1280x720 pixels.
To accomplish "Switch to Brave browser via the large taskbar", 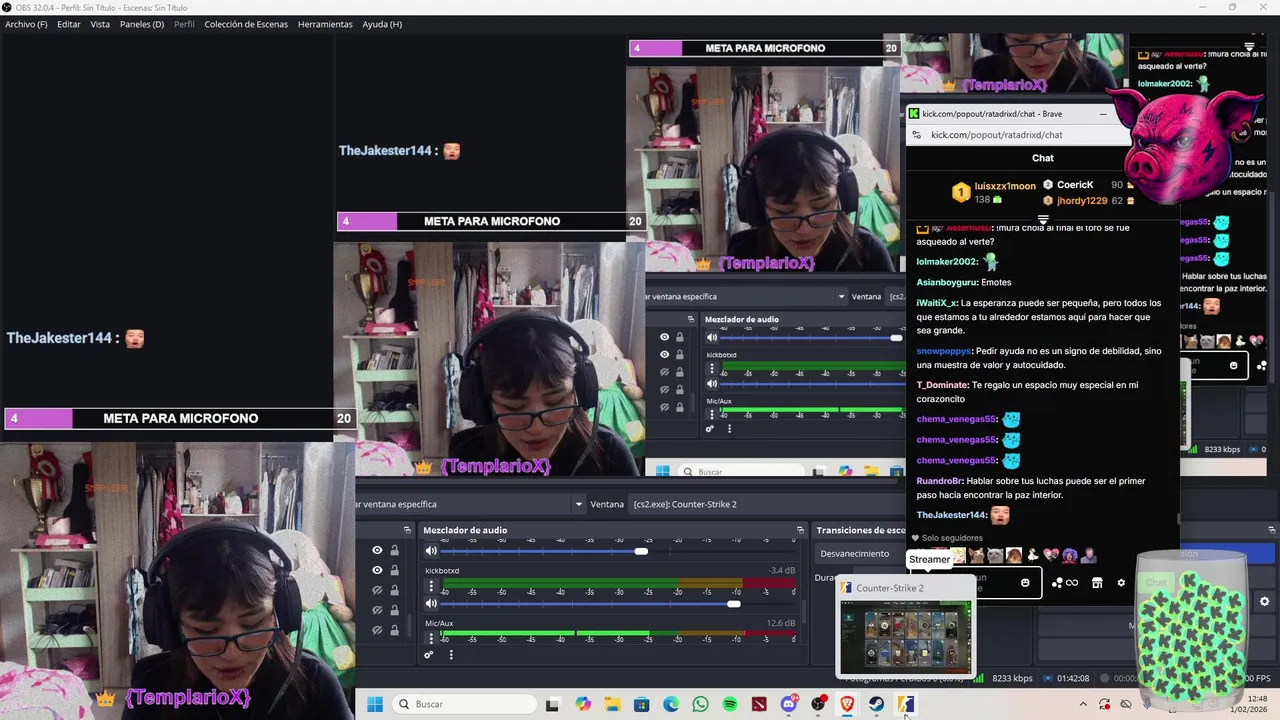I will 847,704.
